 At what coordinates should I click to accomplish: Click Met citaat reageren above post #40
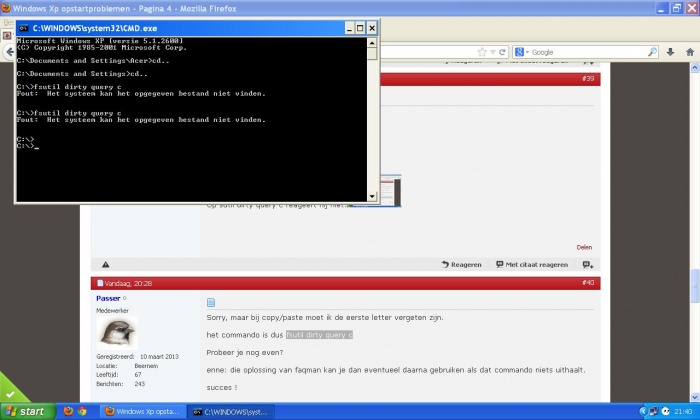[532, 265]
